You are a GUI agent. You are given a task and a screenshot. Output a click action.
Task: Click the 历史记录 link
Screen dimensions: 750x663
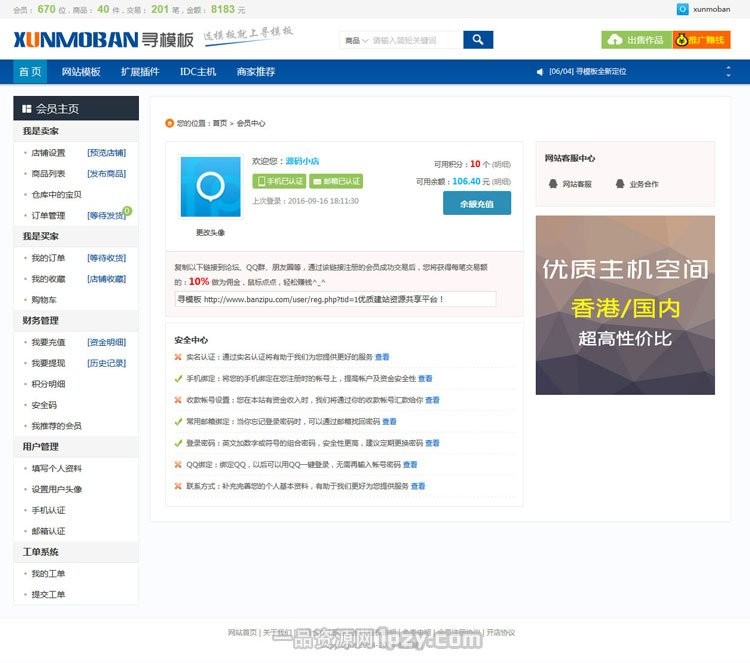(107, 363)
